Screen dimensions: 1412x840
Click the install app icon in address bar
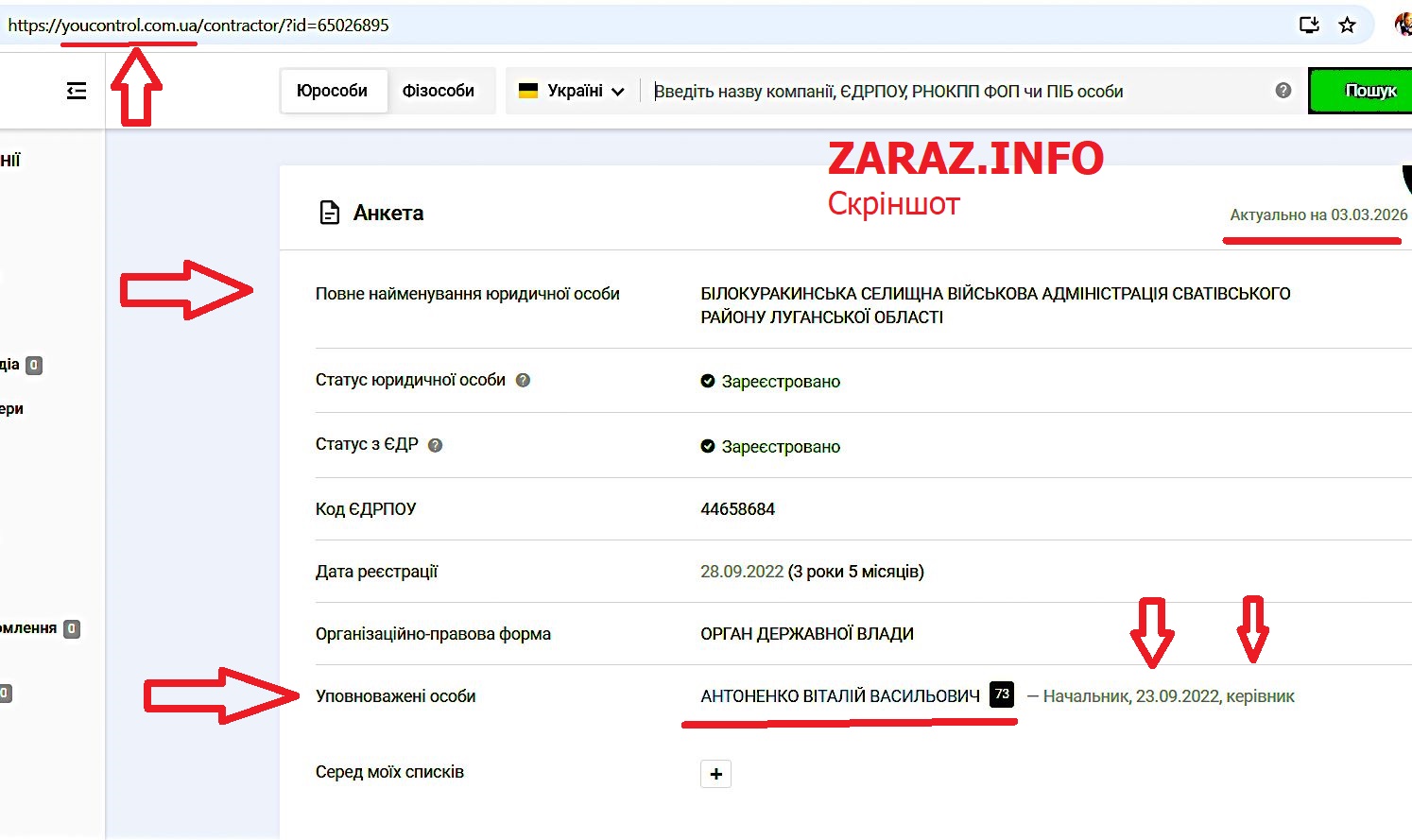(x=1309, y=26)
